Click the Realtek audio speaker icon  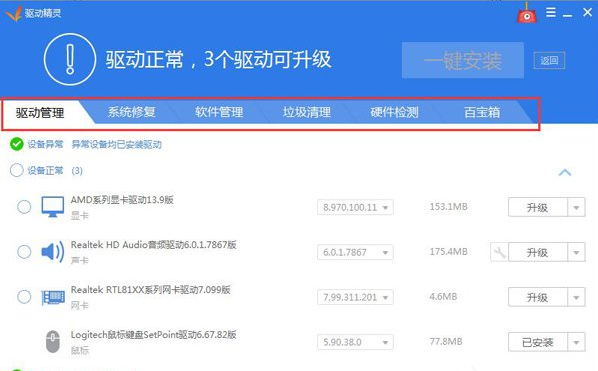pos(53,252)
